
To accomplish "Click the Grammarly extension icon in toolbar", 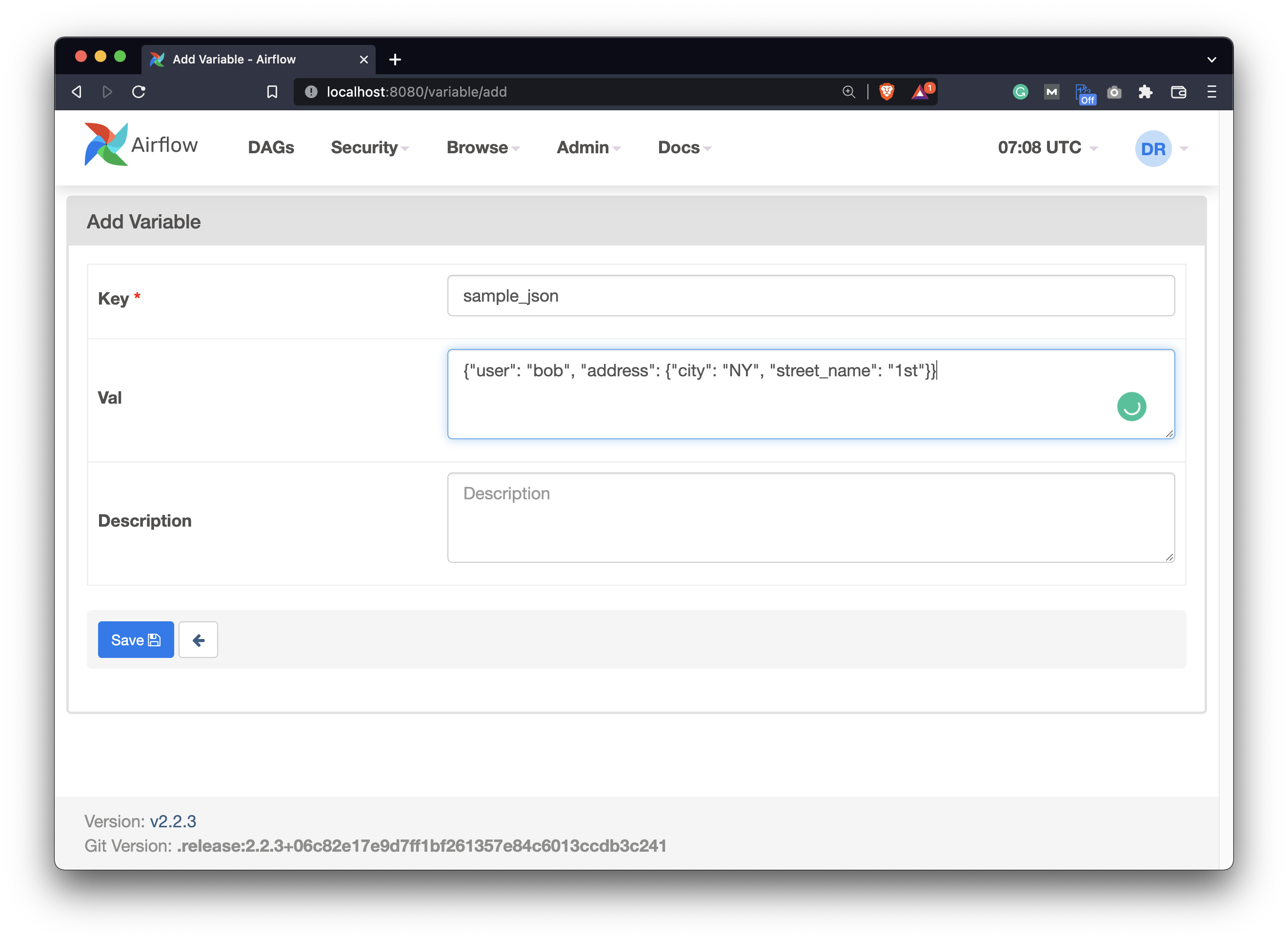I will coord(1020,92).
